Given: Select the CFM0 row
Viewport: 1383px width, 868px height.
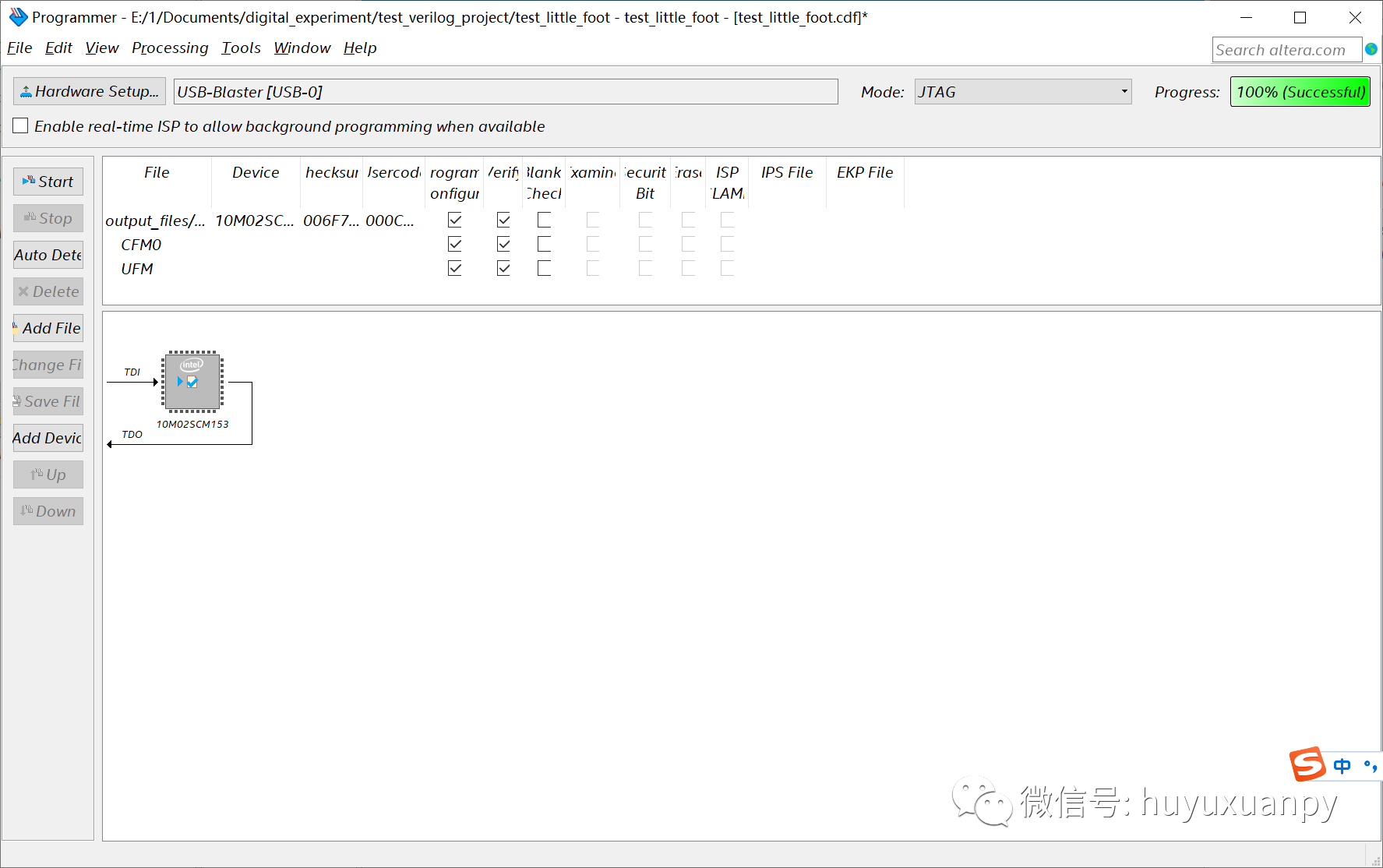Looking at the screenshot, I should [x=141, y=245].
